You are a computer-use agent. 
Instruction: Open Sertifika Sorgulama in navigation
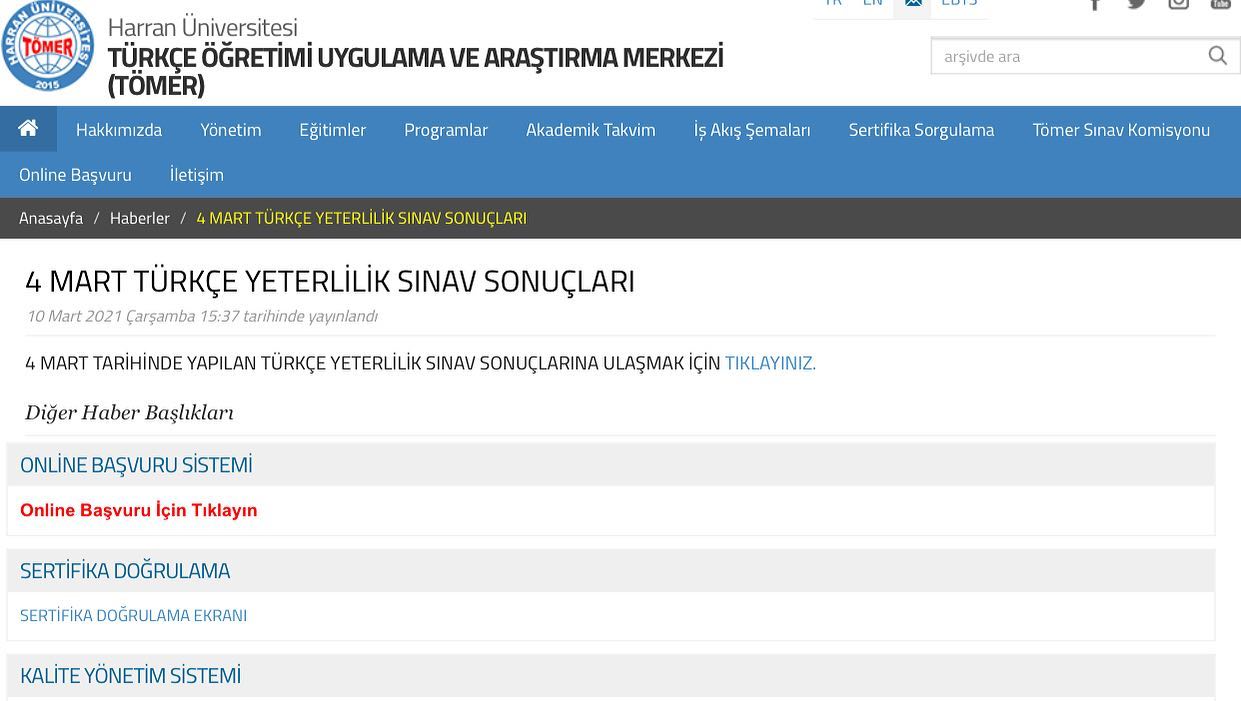point(921,130)
